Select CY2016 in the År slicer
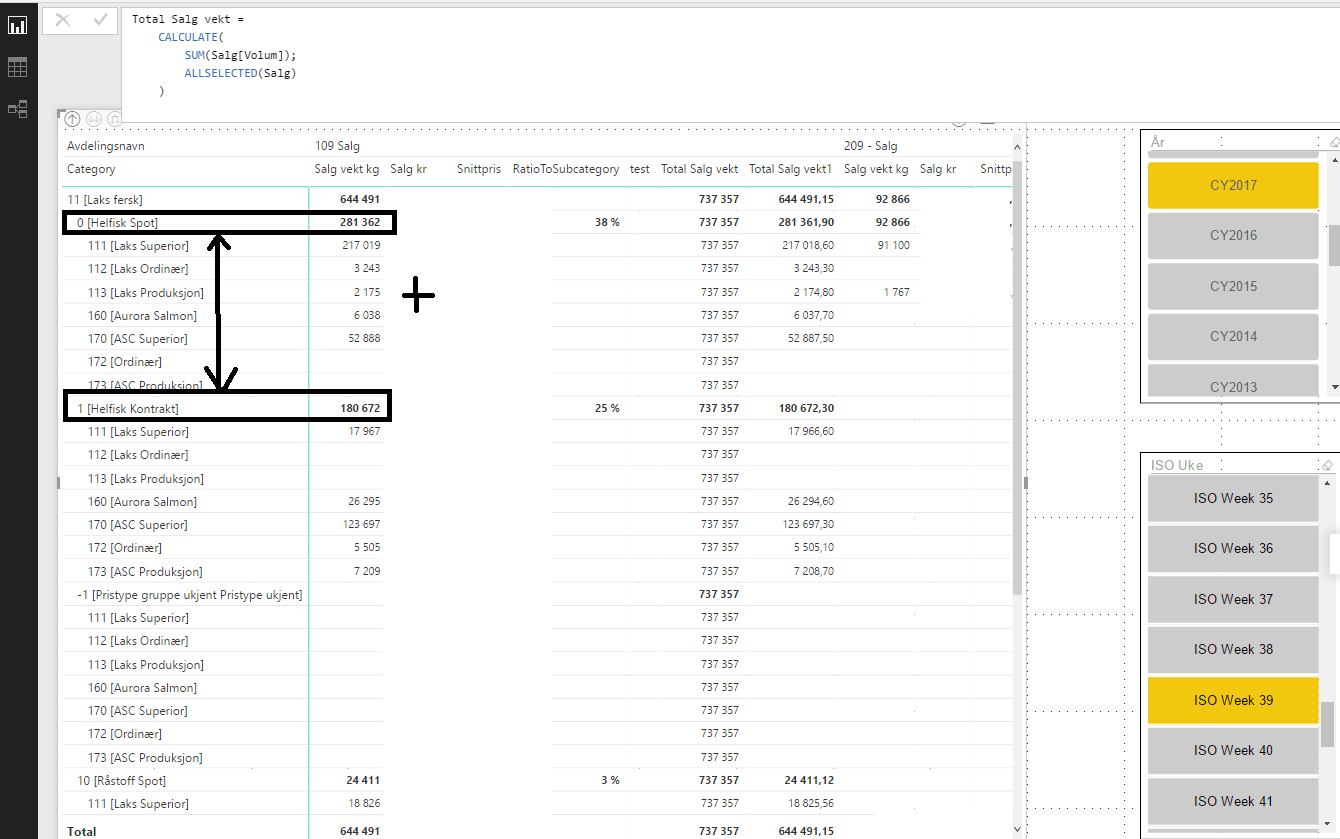Viewport: 1340px width, 839px height. point(1233,235)
